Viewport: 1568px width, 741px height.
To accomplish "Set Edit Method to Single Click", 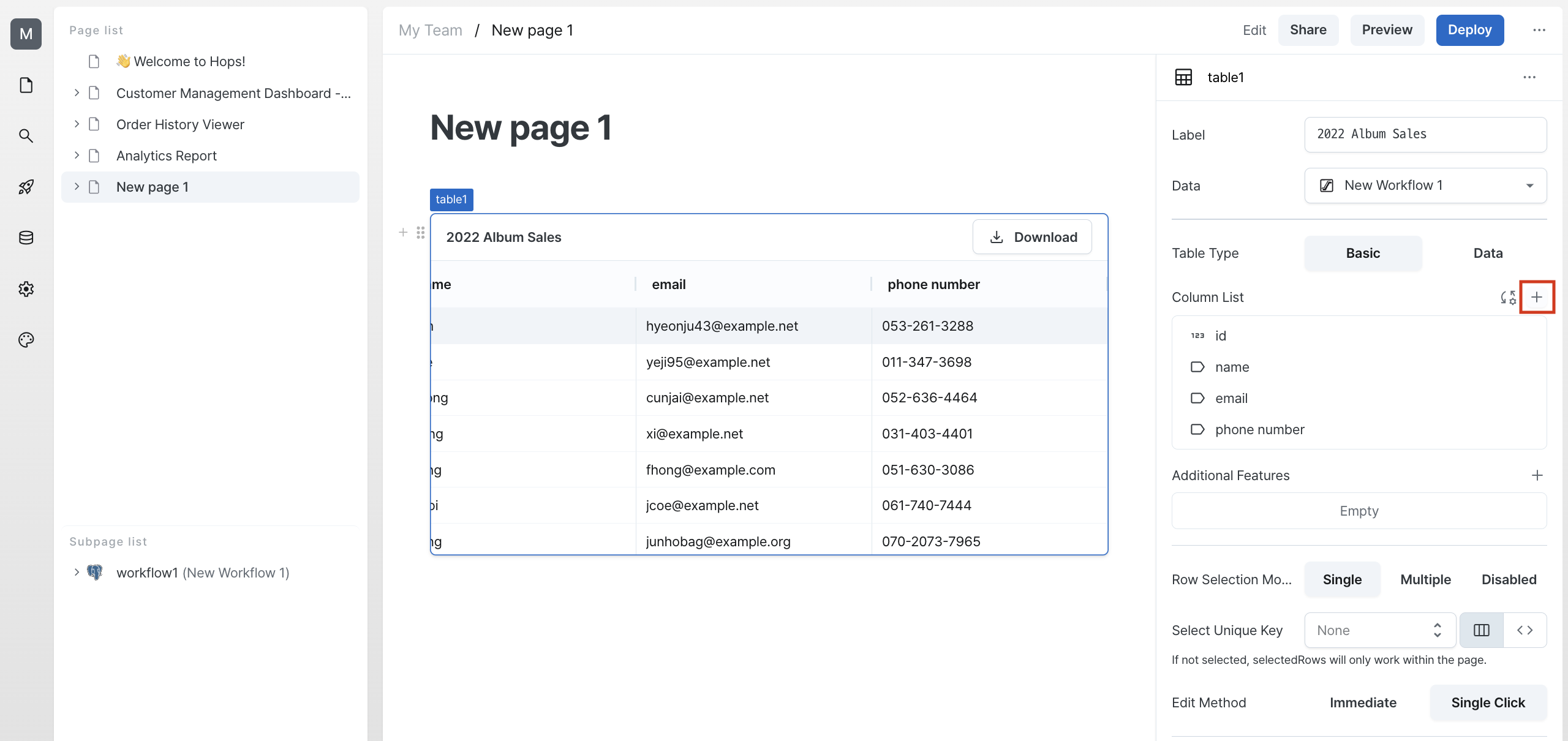I will coord(1488,702).
